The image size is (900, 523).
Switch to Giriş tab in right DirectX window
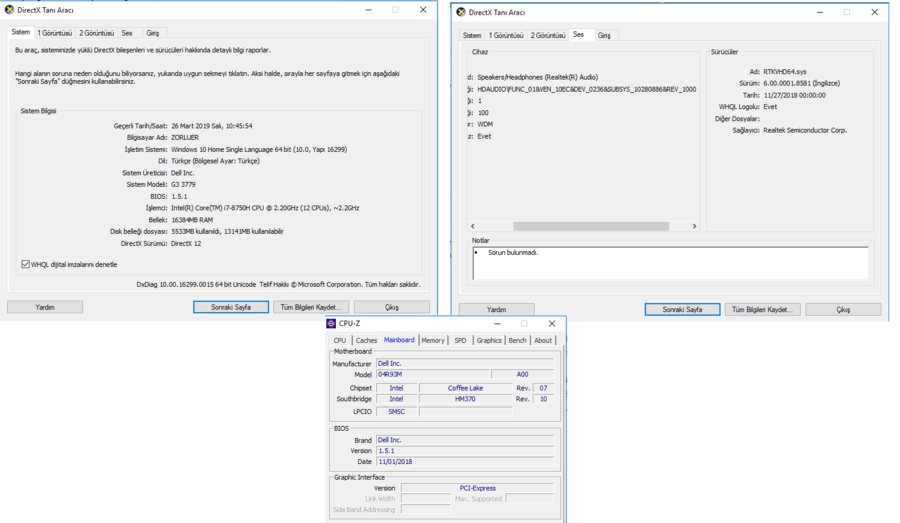click(x=604, y=36)
